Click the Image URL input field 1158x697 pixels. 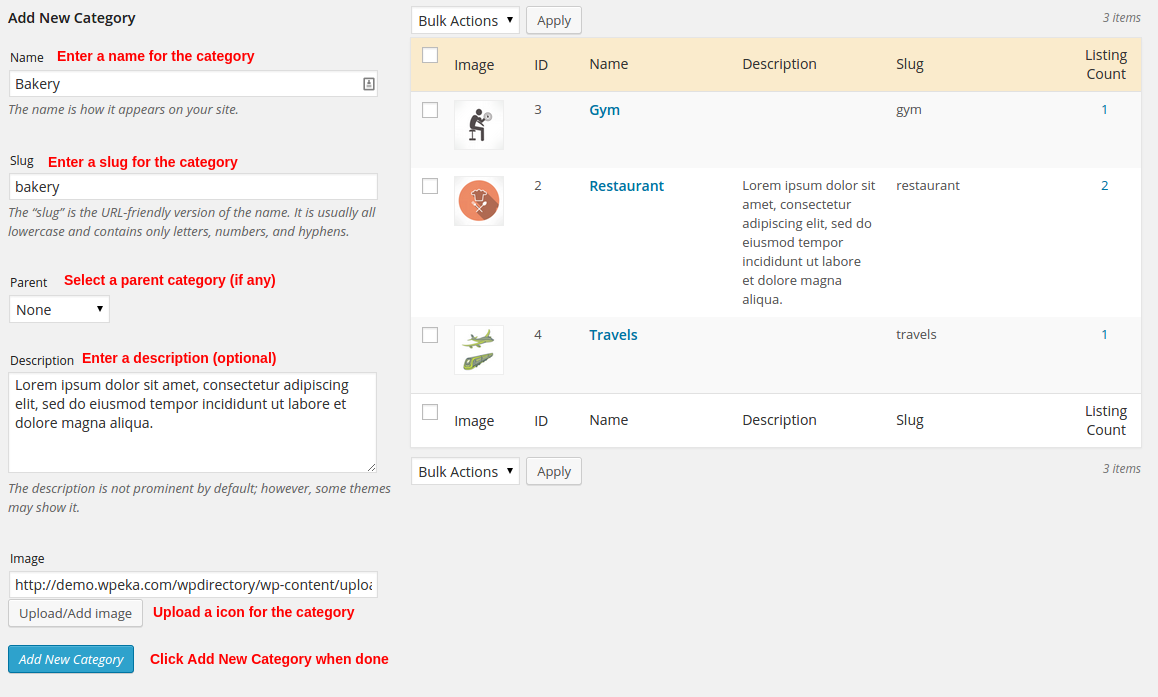tap(193, 585)
